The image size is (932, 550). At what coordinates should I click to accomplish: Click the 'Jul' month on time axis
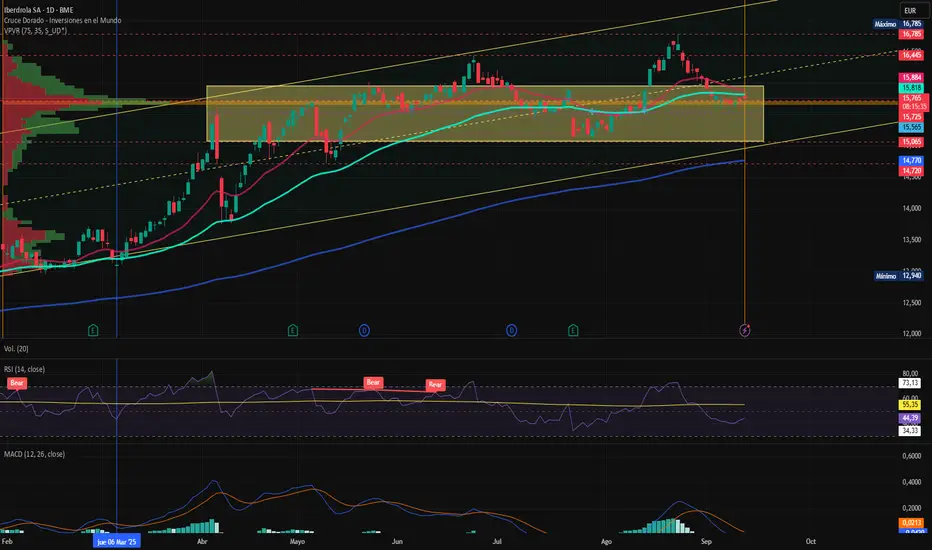(x=497, y=542)
